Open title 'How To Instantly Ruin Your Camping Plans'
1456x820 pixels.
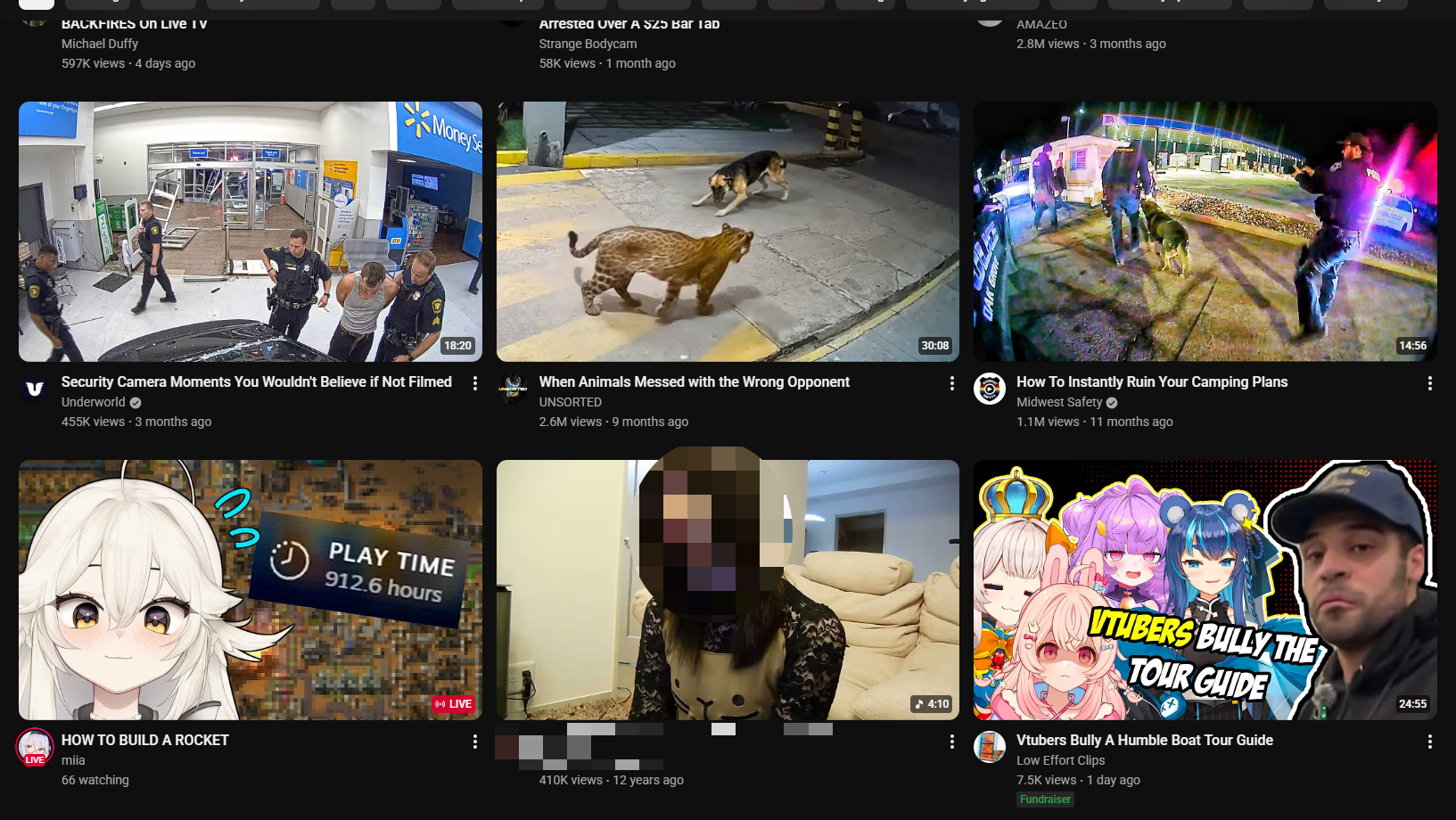1152,381
